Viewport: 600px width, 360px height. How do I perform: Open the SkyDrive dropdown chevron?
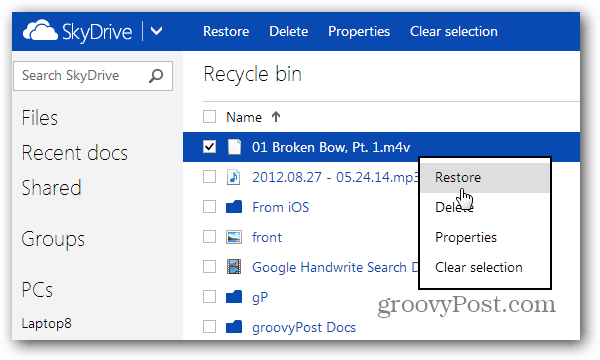coord(157,31)
